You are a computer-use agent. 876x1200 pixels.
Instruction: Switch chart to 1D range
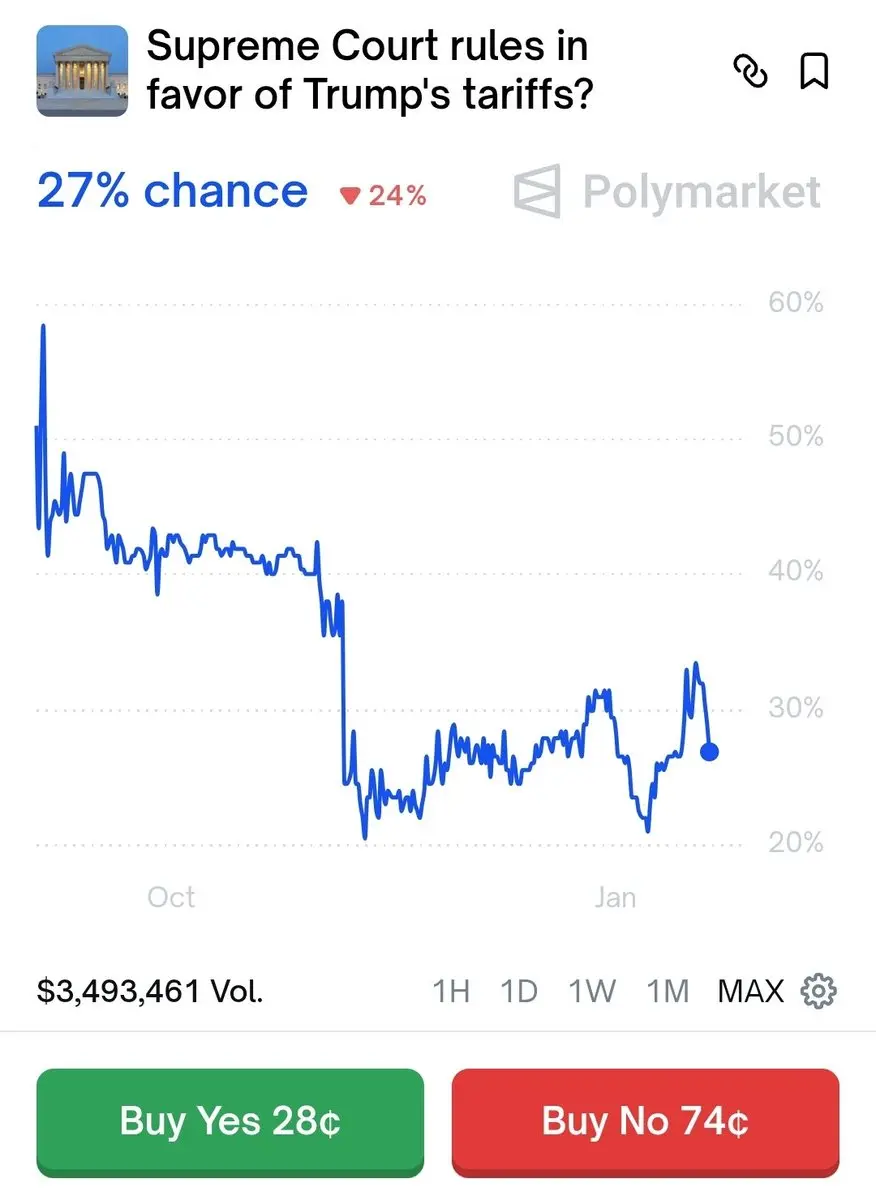pyautogui.click(x=519, y=991)
